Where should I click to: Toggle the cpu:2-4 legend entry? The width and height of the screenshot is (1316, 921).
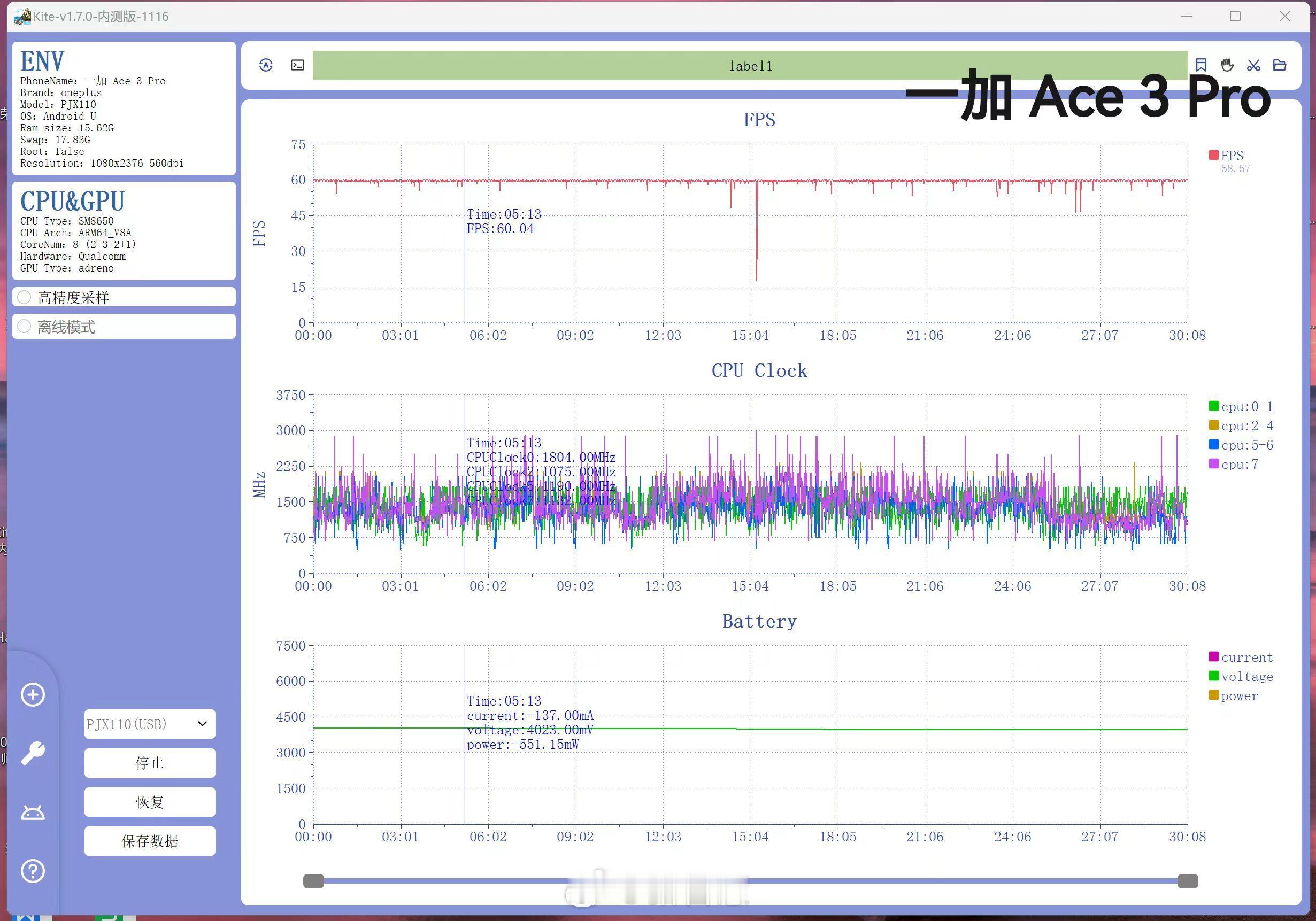[1241, 426]
